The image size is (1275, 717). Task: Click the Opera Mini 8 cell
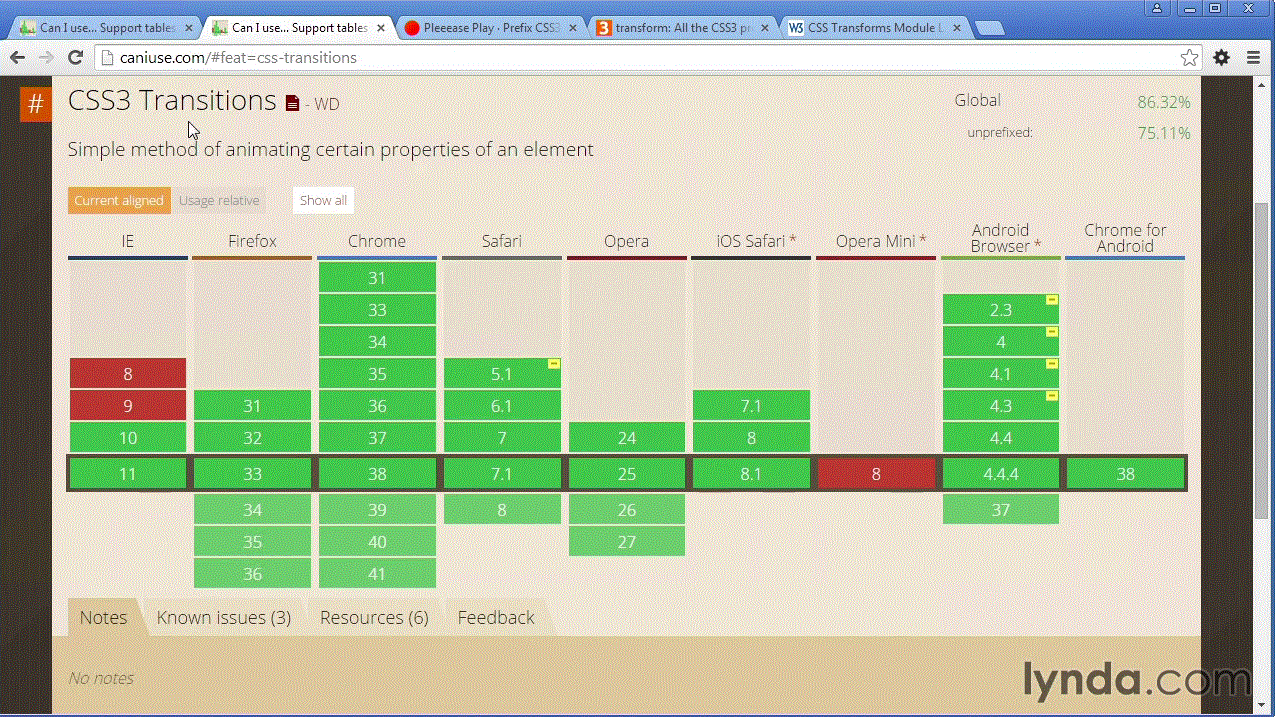click(876, 474)
